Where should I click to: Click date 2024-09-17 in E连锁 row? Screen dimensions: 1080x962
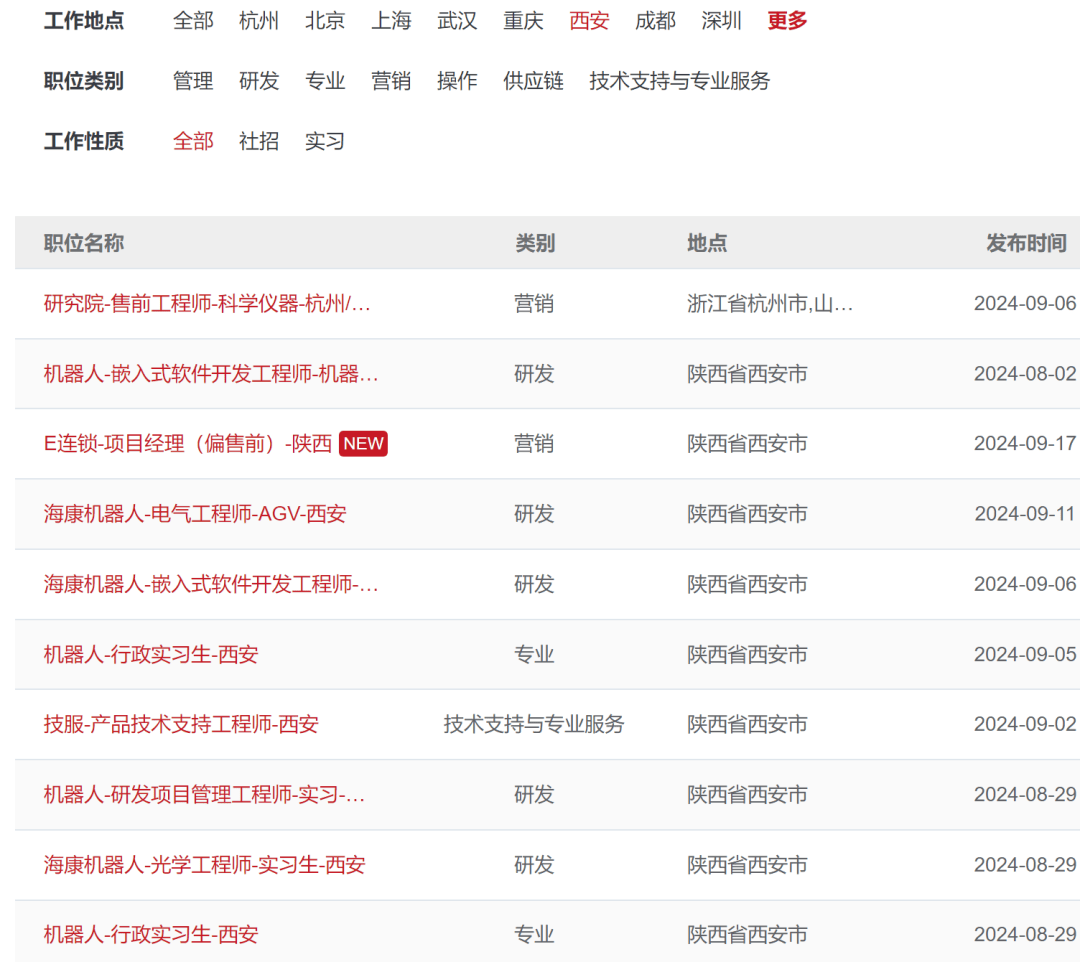1025,443
